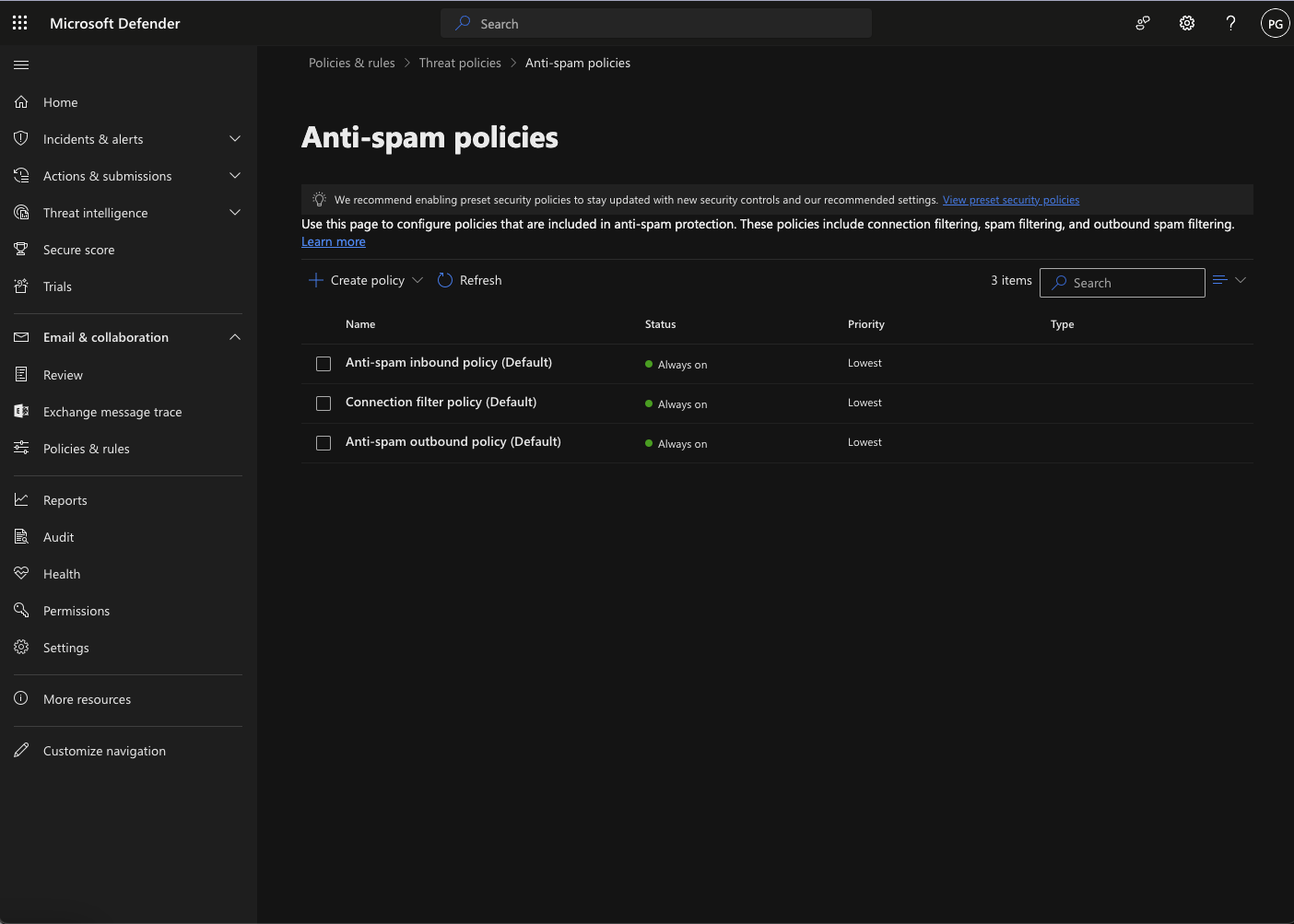
Task: Click the Actions & submissions icon
Action: click(21, 176)
